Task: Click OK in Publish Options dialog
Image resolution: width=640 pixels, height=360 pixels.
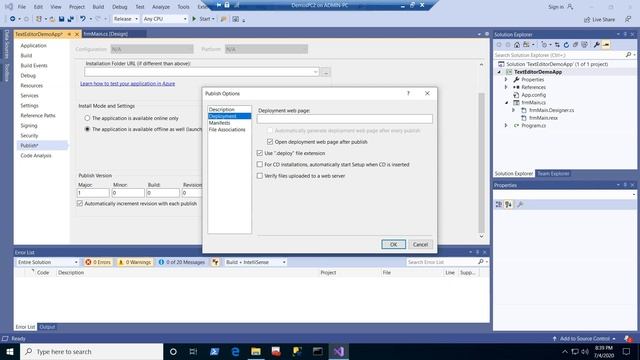Action: tap(393, 244)
